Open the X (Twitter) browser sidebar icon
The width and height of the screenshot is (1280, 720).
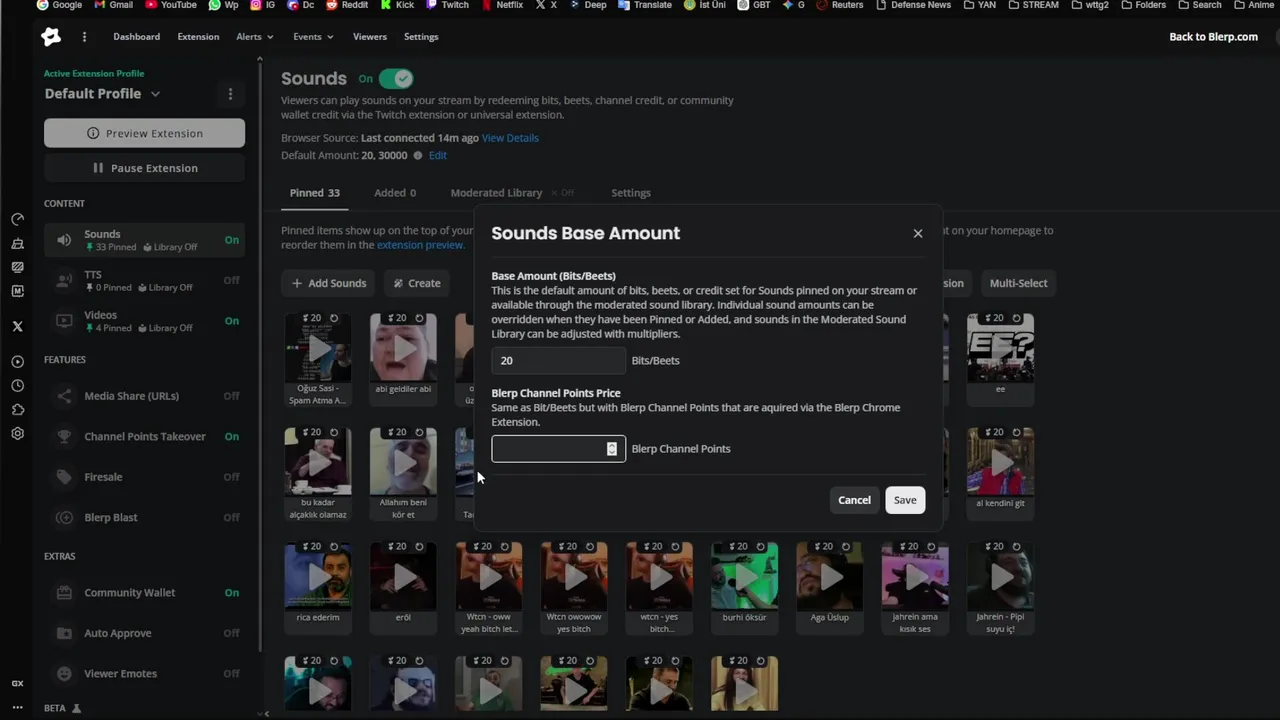pyautogui.click(x=17, y=326)
